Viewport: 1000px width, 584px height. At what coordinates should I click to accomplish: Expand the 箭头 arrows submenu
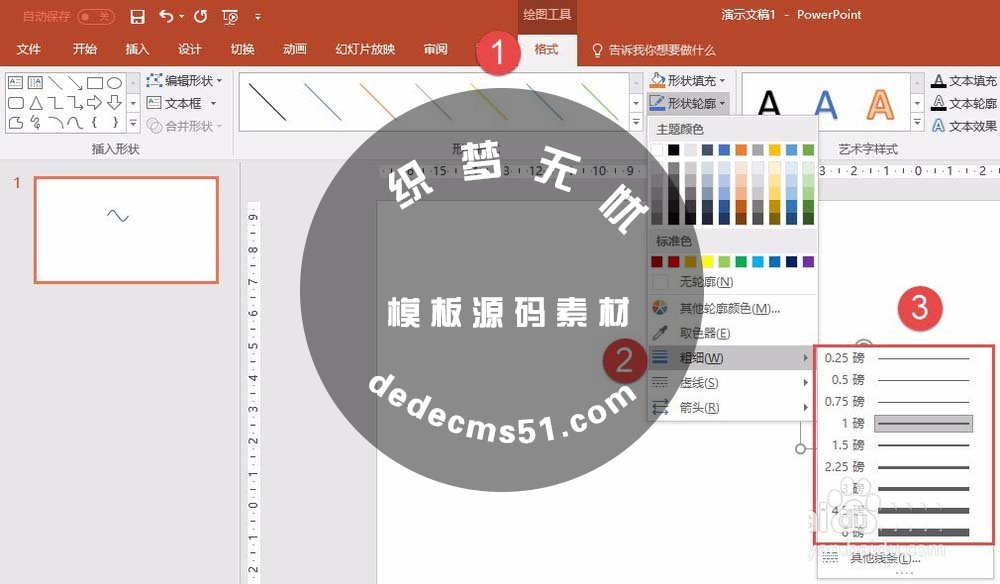coord(700,408)
